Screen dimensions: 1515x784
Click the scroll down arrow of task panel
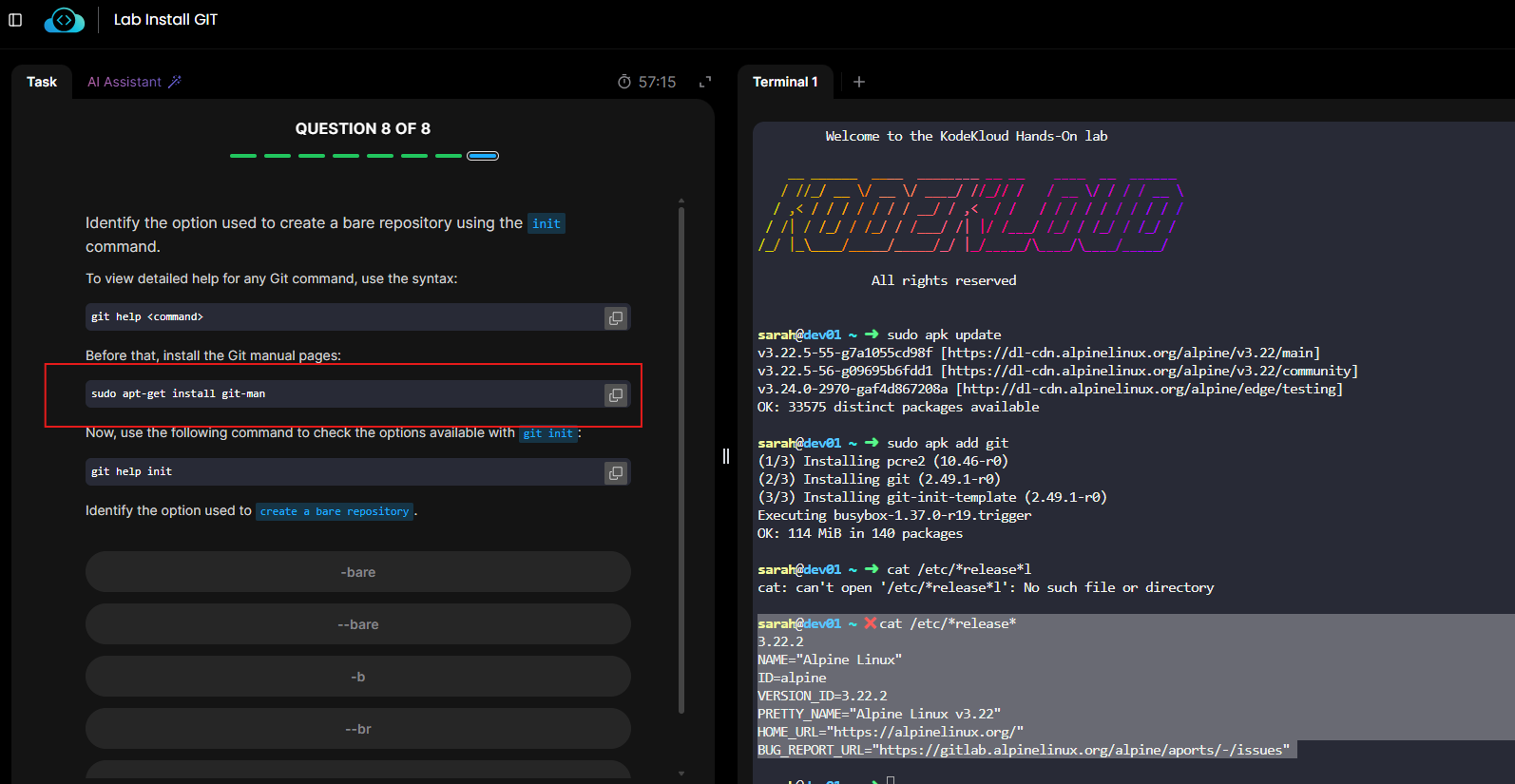tap(681, 774)
